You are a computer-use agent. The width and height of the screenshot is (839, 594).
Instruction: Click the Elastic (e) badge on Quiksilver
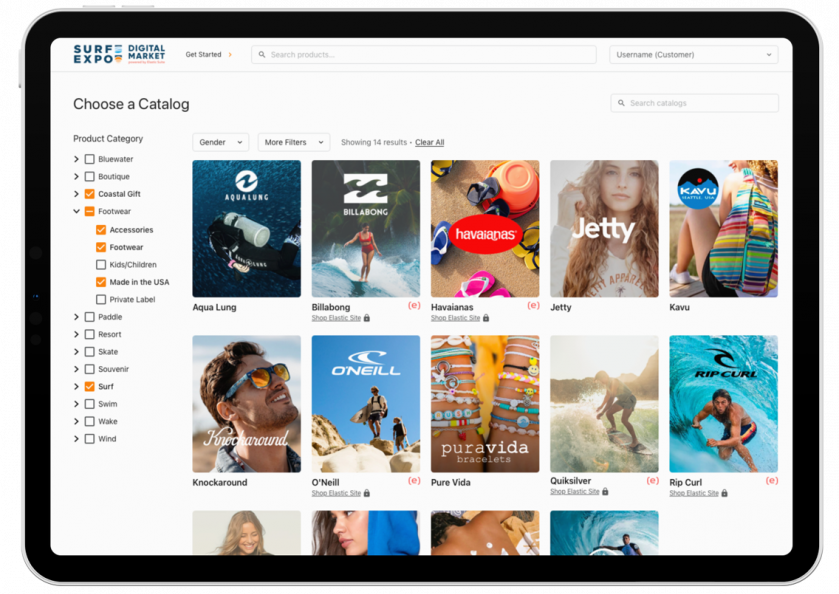point(653,481)
